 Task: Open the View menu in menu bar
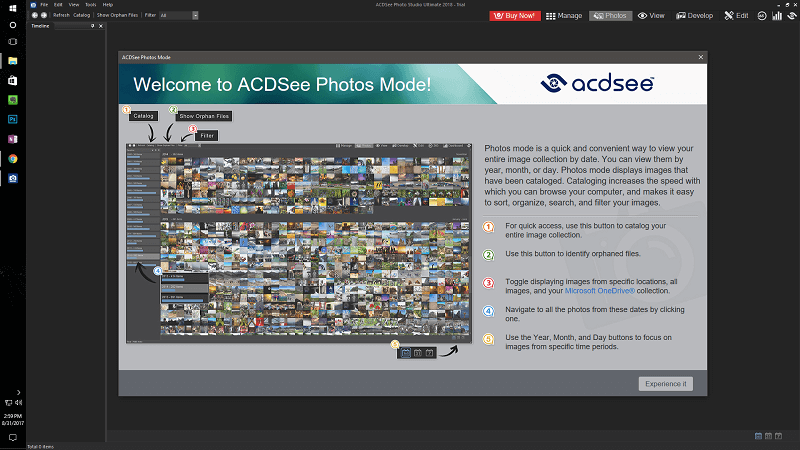coord(74,5)
